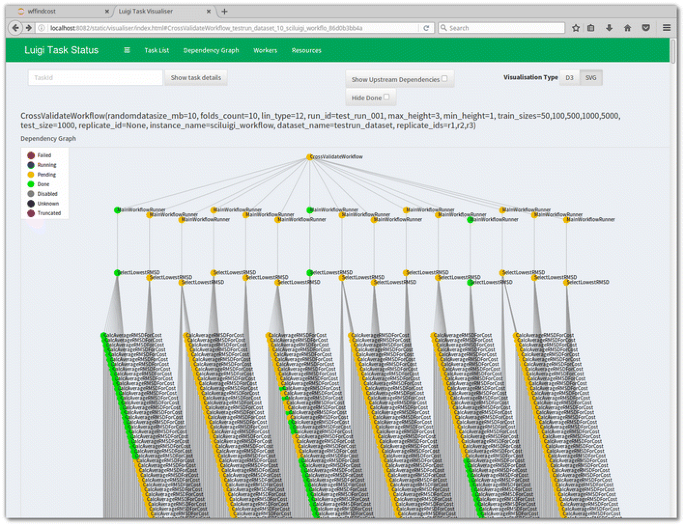This screenshot has width=685, height=526.
Task: Click the browser downloads arrow icon
Action: tap(610, 28)
